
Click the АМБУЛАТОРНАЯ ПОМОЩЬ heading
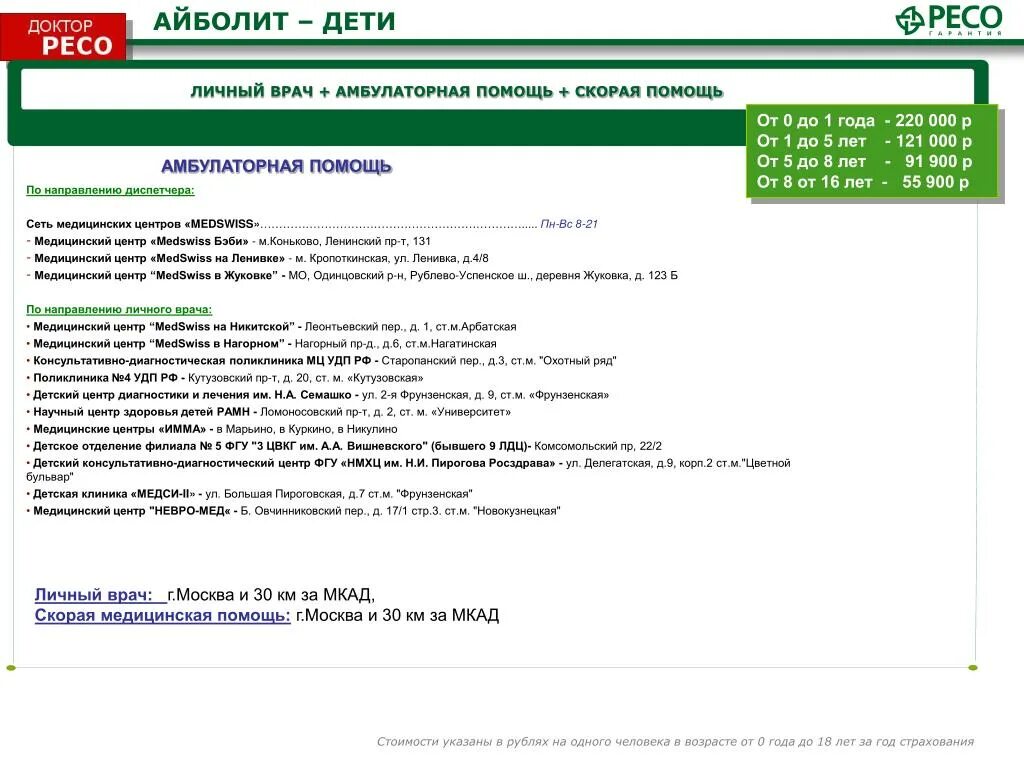tap(276, 167)
